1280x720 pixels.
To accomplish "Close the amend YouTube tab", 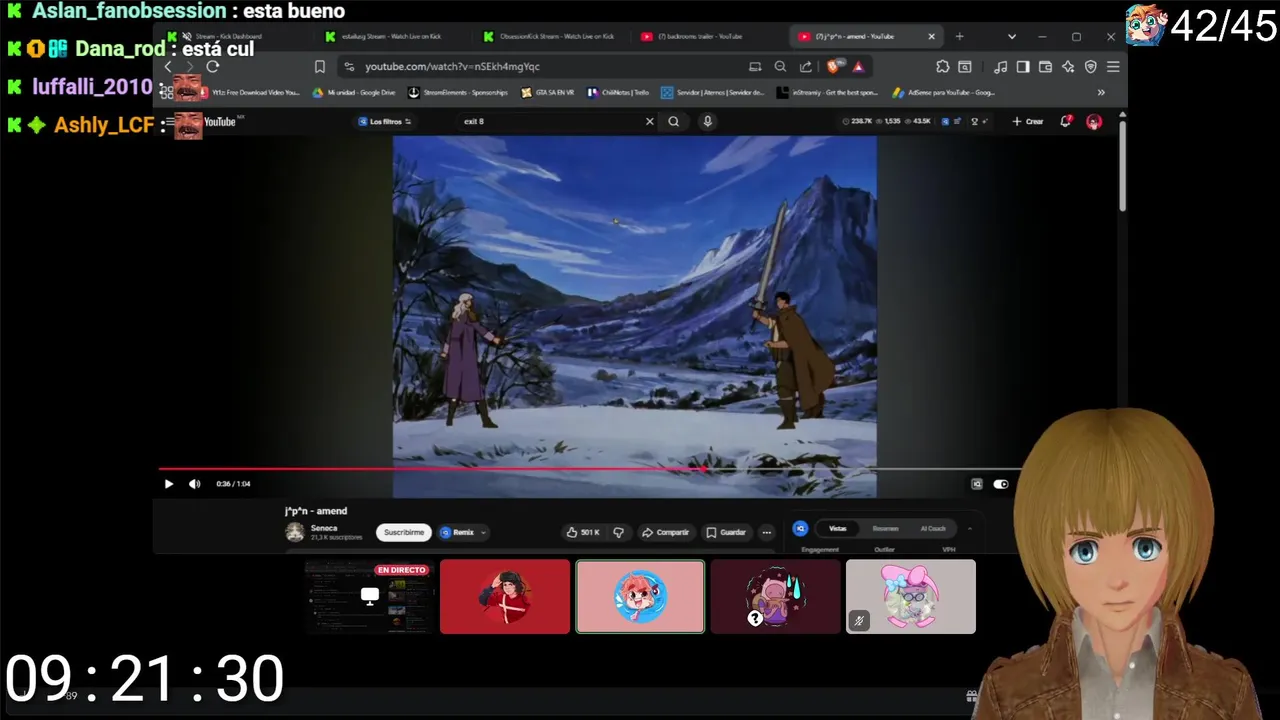I will 931,37.
